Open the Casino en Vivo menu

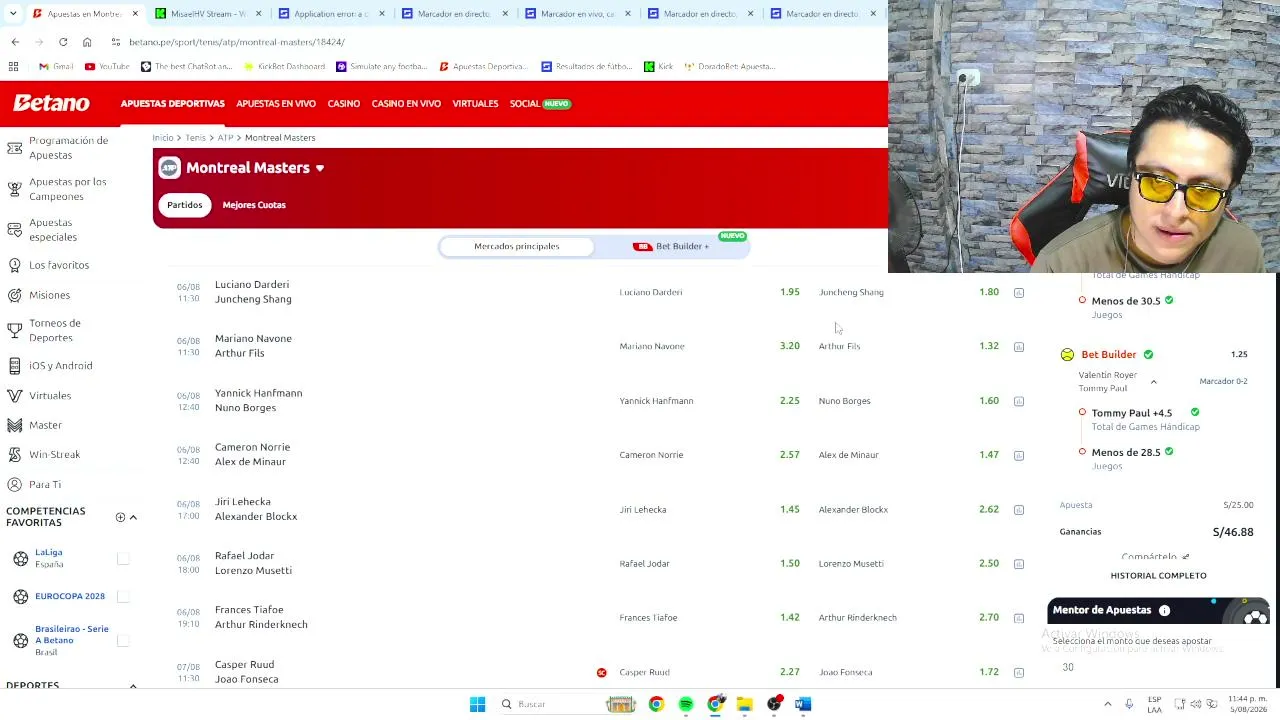tap(406, 104)
